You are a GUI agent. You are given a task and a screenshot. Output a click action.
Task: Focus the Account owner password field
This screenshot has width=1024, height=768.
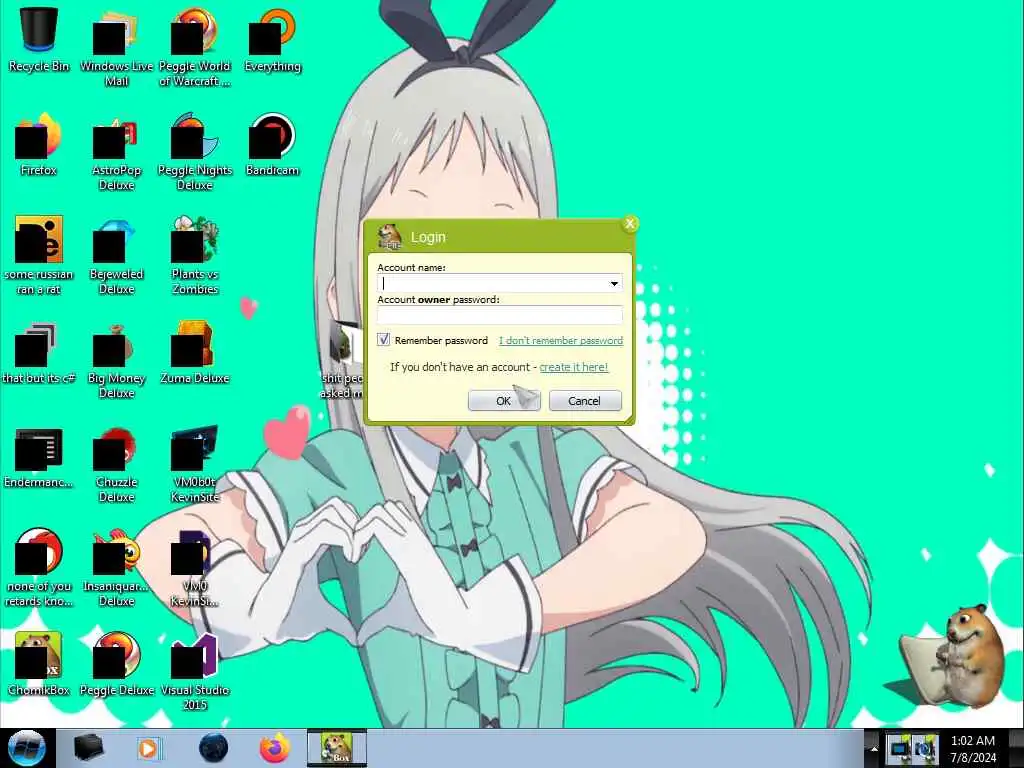(x=500, y=315)
